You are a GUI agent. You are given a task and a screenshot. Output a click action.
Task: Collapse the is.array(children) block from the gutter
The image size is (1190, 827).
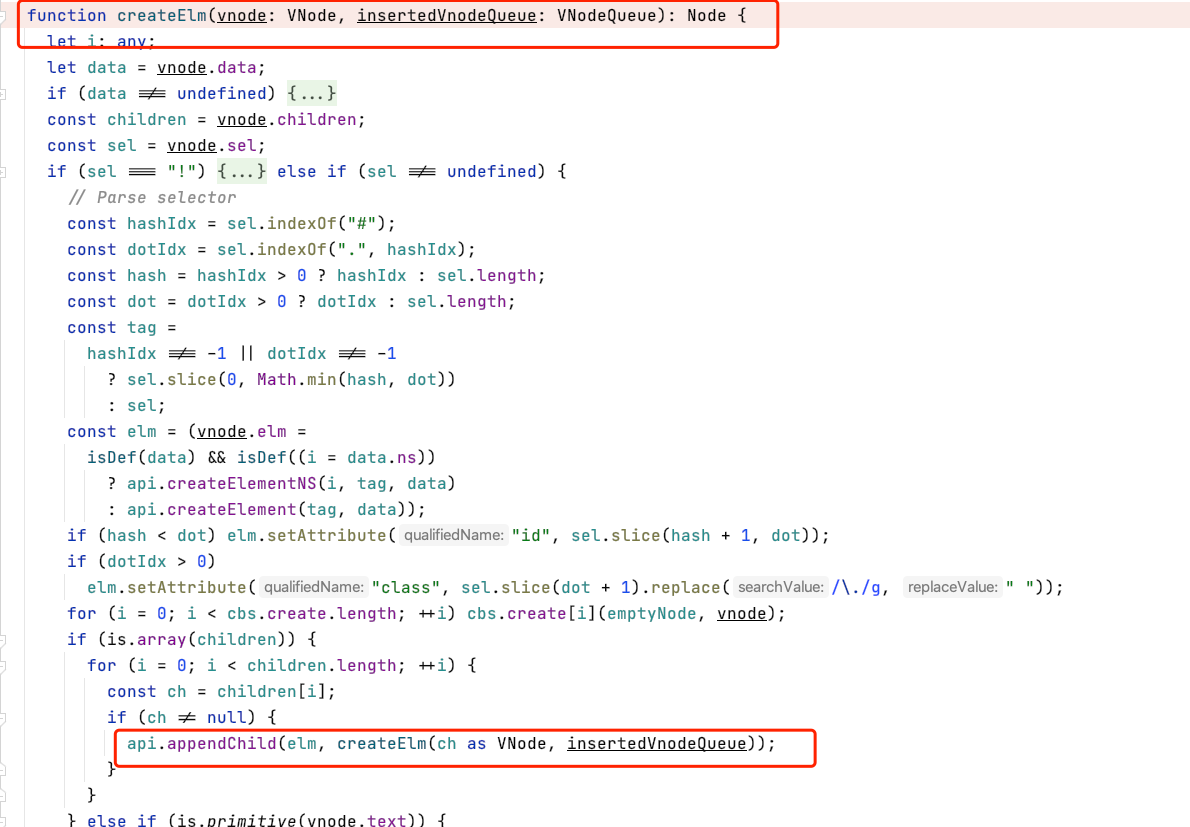pos(3,639)
